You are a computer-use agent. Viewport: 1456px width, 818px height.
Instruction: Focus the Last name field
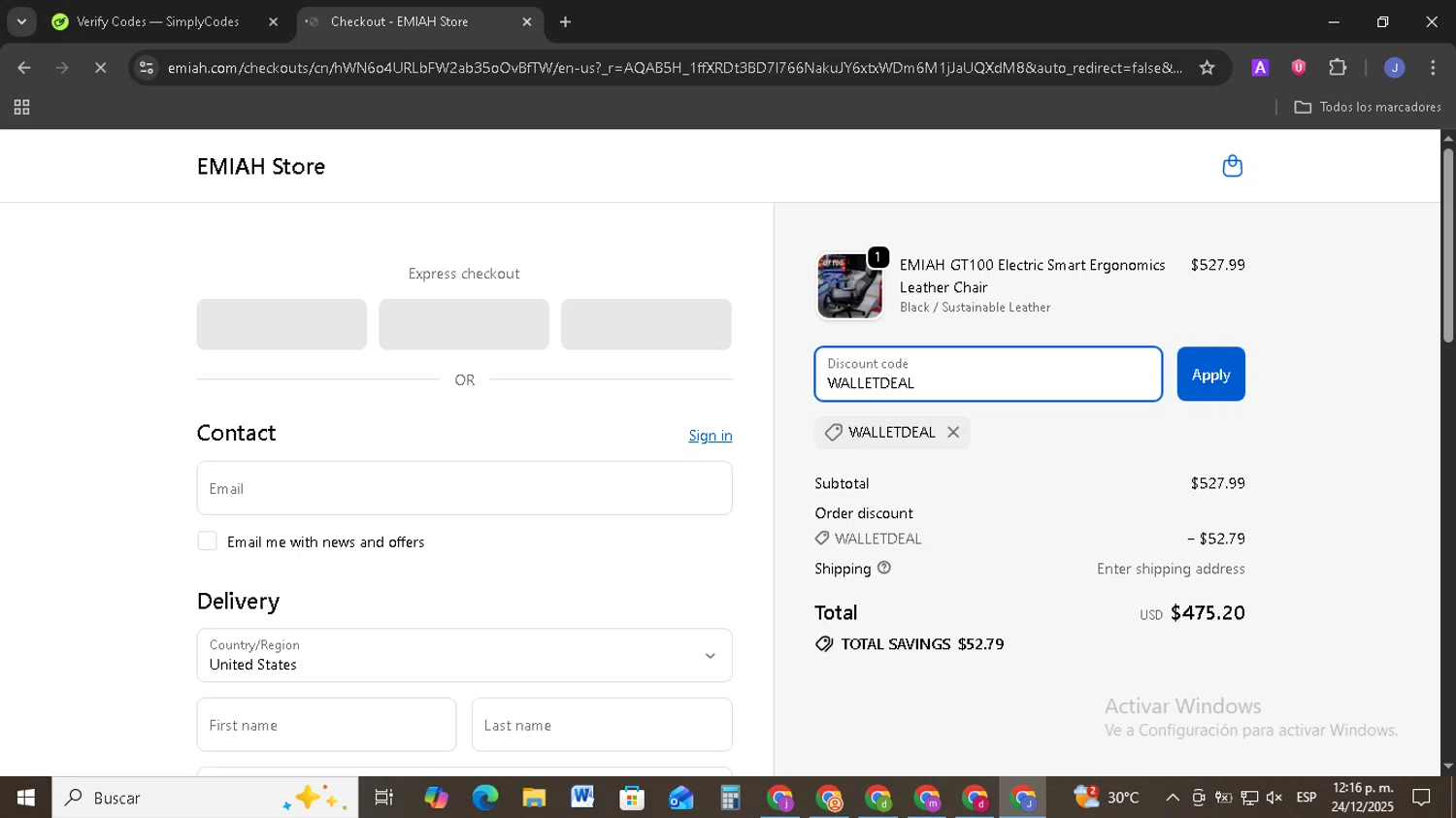(602, 725)
